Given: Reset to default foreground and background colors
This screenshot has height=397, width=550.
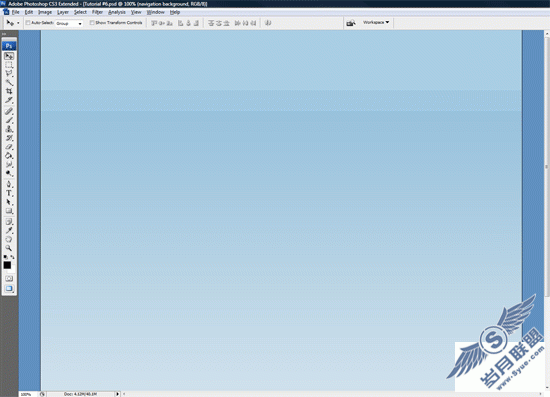Looking at the screenshot, I should tap(5, 257).
